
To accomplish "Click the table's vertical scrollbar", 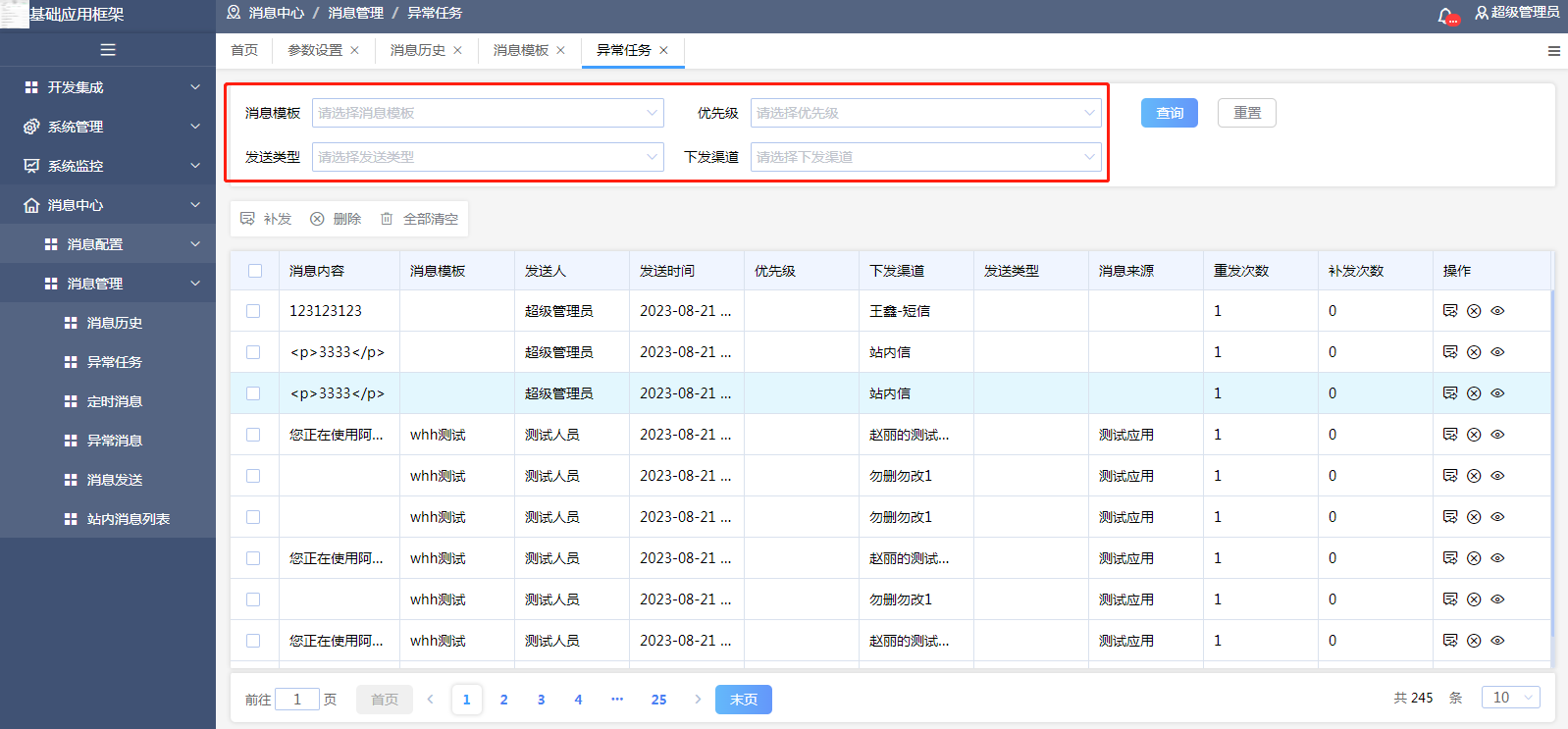I will pos(1552,461).
